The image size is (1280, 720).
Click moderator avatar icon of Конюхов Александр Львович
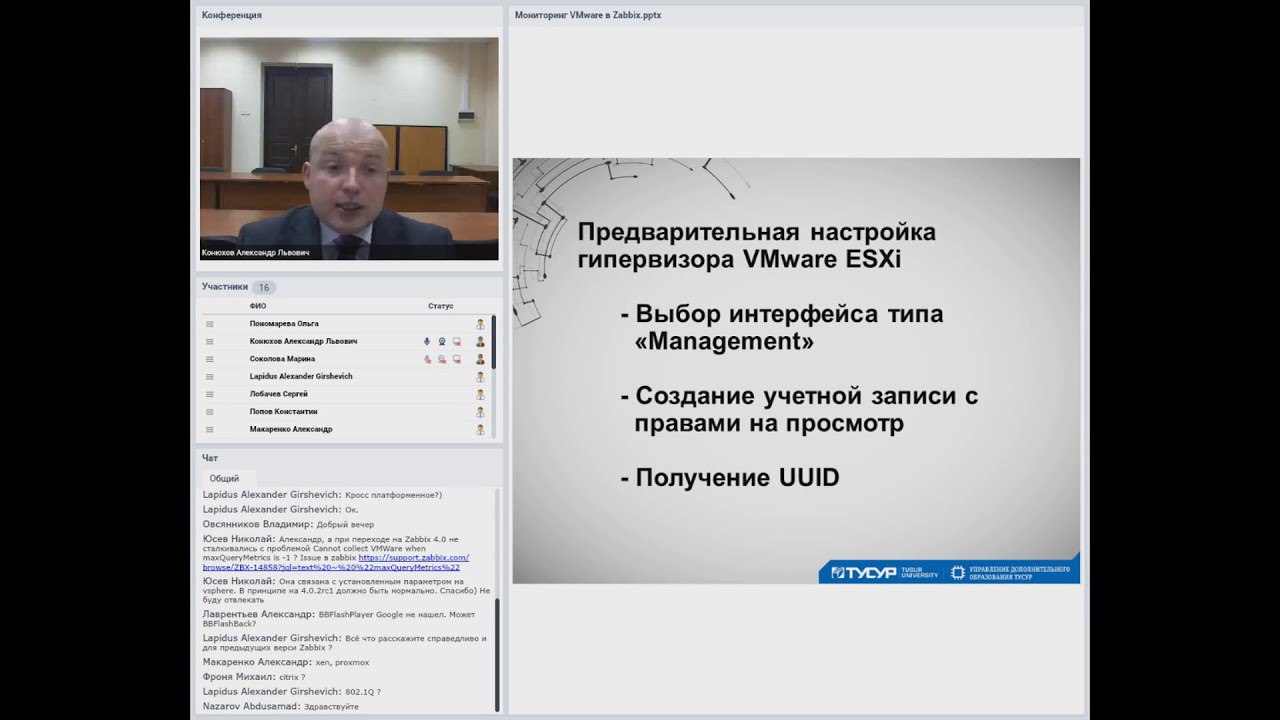480,341
